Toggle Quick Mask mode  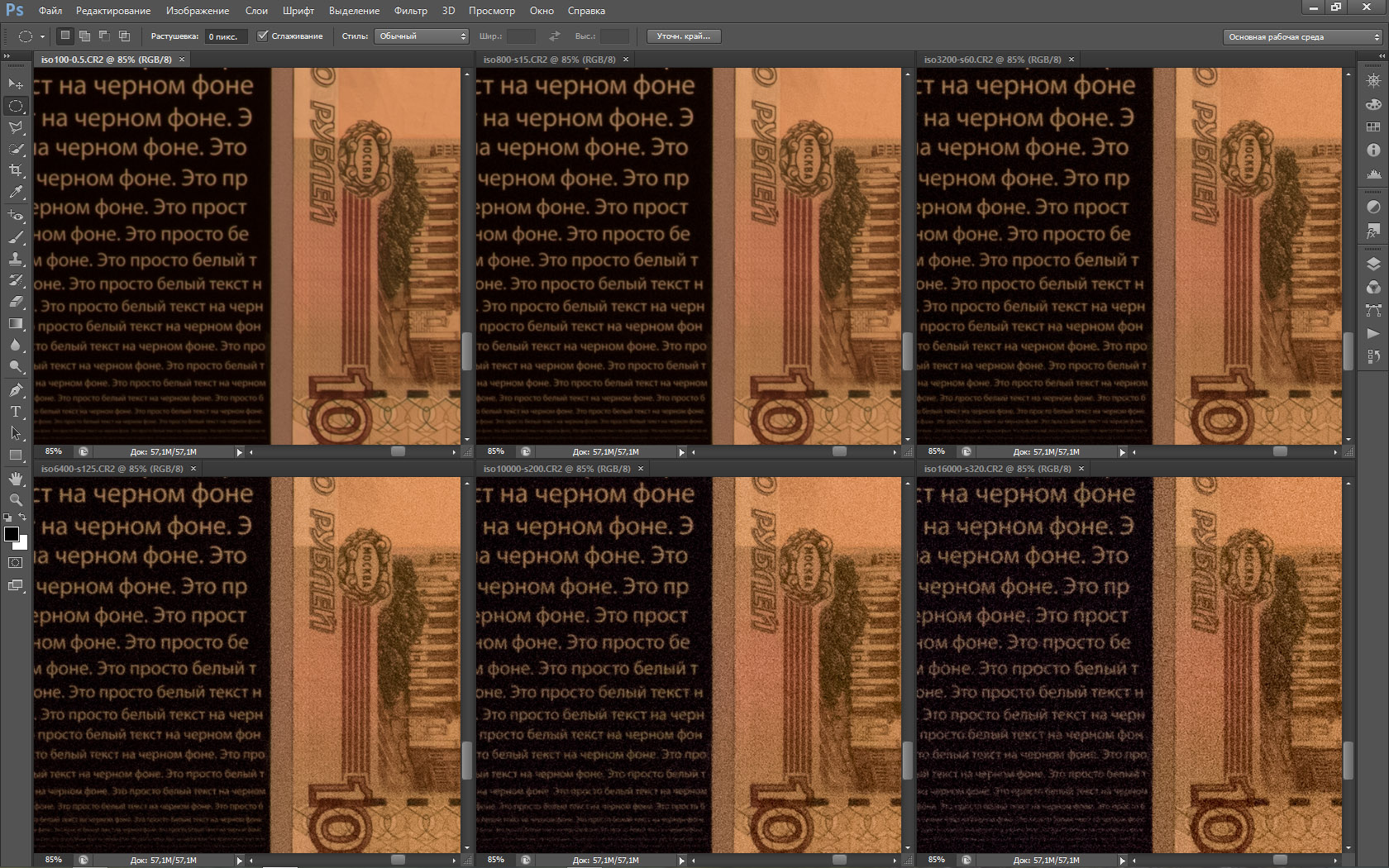[x=15, y=562]
